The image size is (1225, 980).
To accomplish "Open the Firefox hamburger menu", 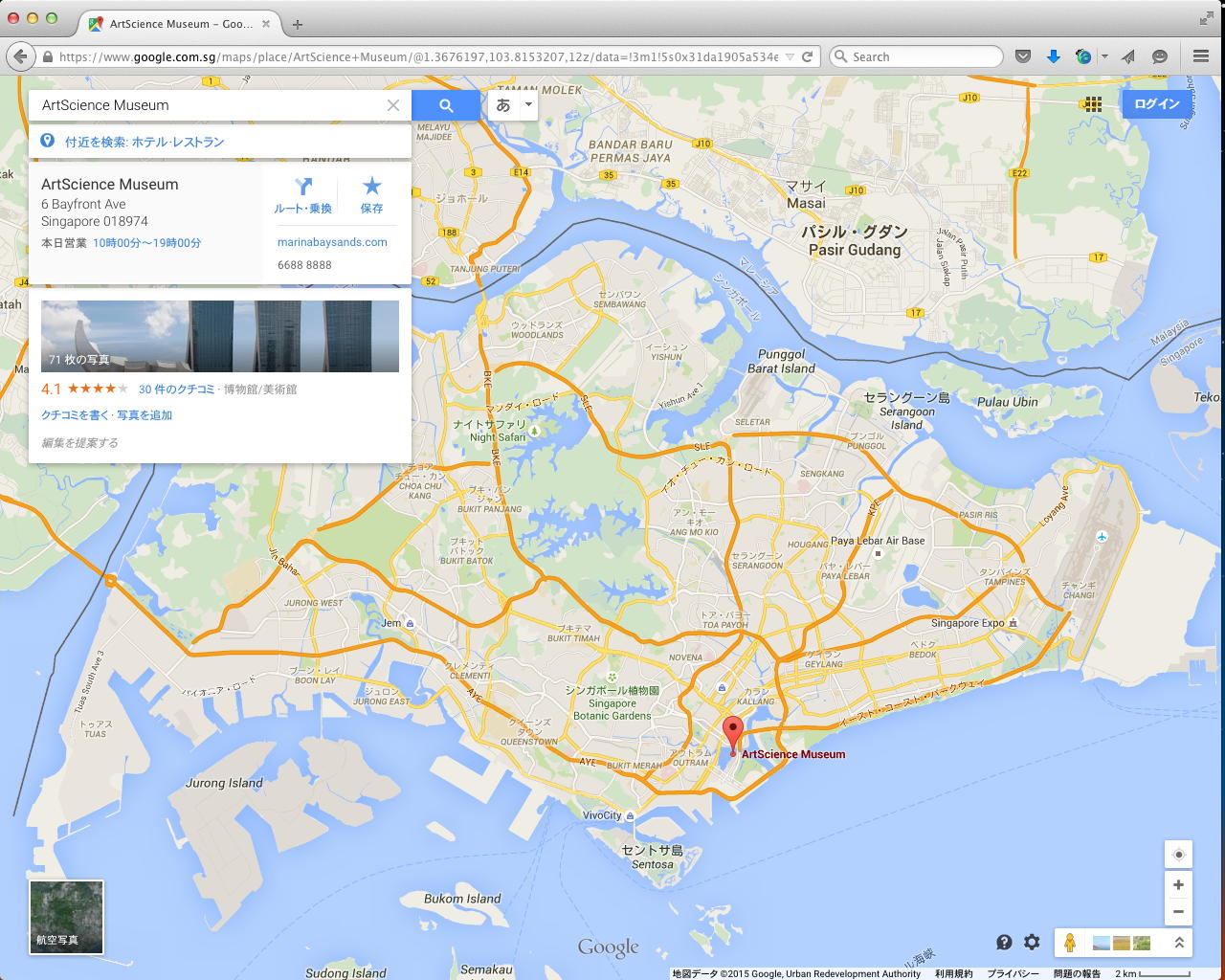I will tap(1201, 56).
